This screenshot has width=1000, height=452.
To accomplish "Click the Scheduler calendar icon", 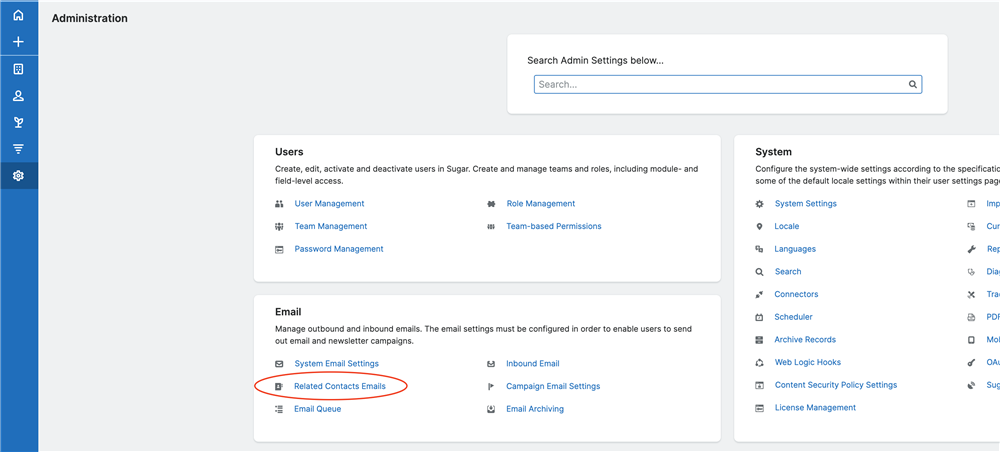I will pyautogui.click(x=760, y=317).
